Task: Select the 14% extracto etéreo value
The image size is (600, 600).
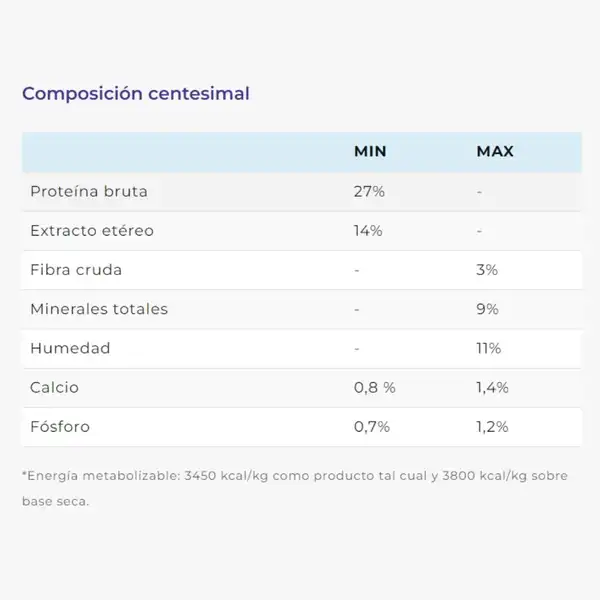Action: 368,231
